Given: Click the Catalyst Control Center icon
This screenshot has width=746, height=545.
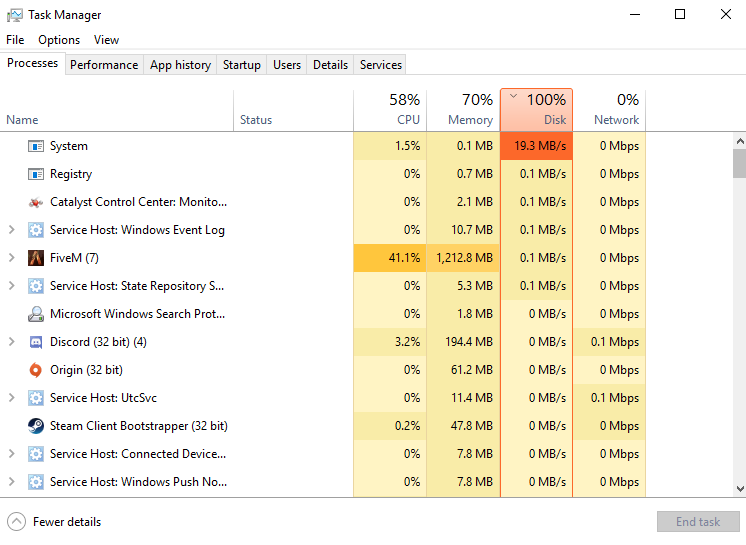Looking at the screenshot, I should click(x=36, y=202).
